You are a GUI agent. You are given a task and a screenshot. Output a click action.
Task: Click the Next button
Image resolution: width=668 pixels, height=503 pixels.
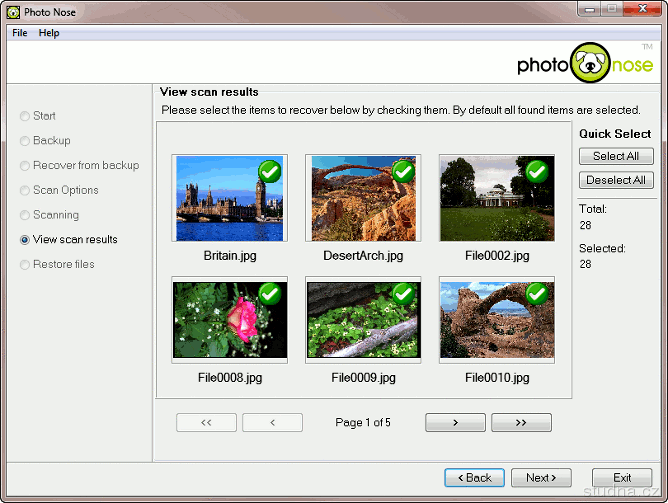coord(541,478)
